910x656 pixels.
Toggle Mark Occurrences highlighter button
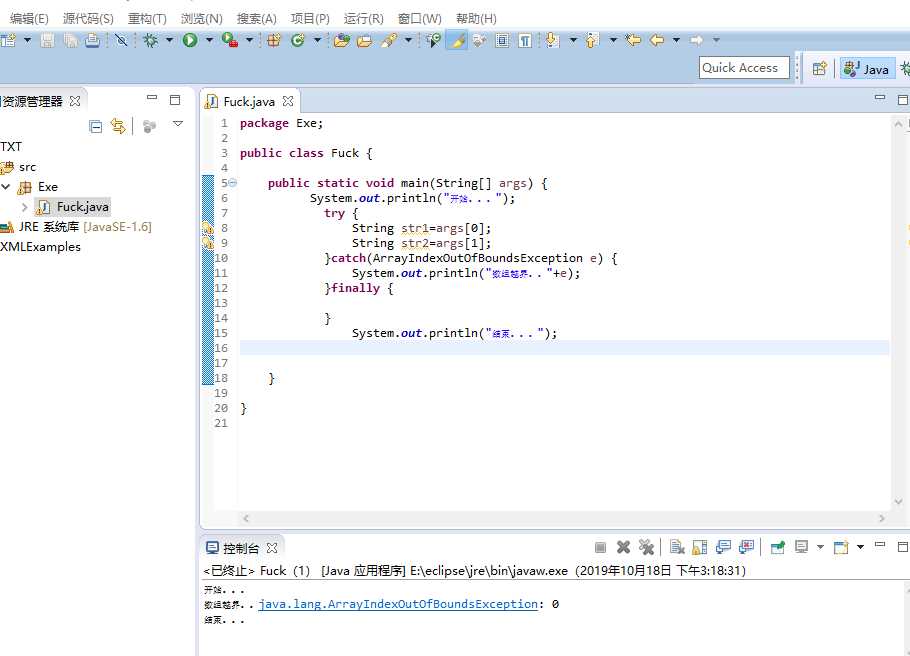click(455, 40)
